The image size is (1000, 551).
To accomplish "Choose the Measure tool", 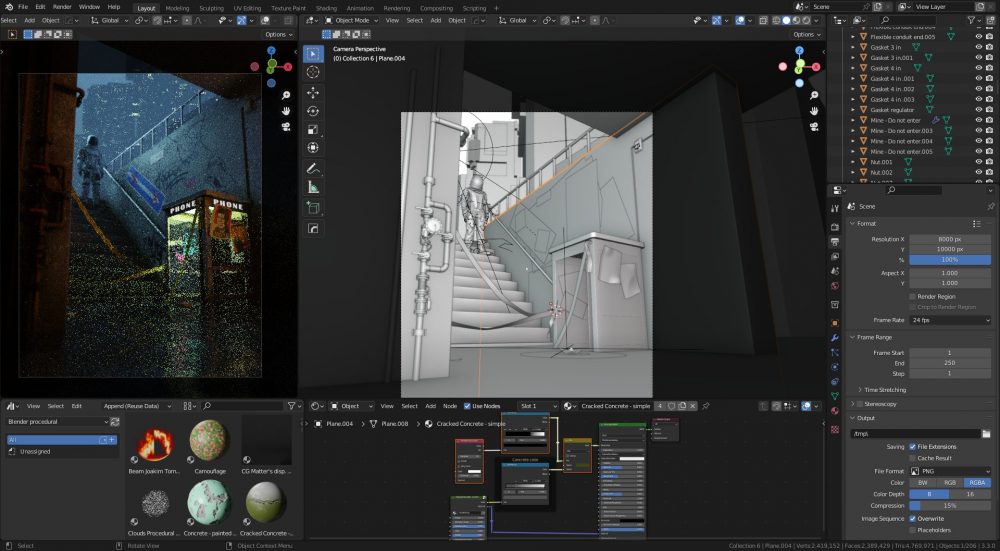I will [x=313, y=187].
